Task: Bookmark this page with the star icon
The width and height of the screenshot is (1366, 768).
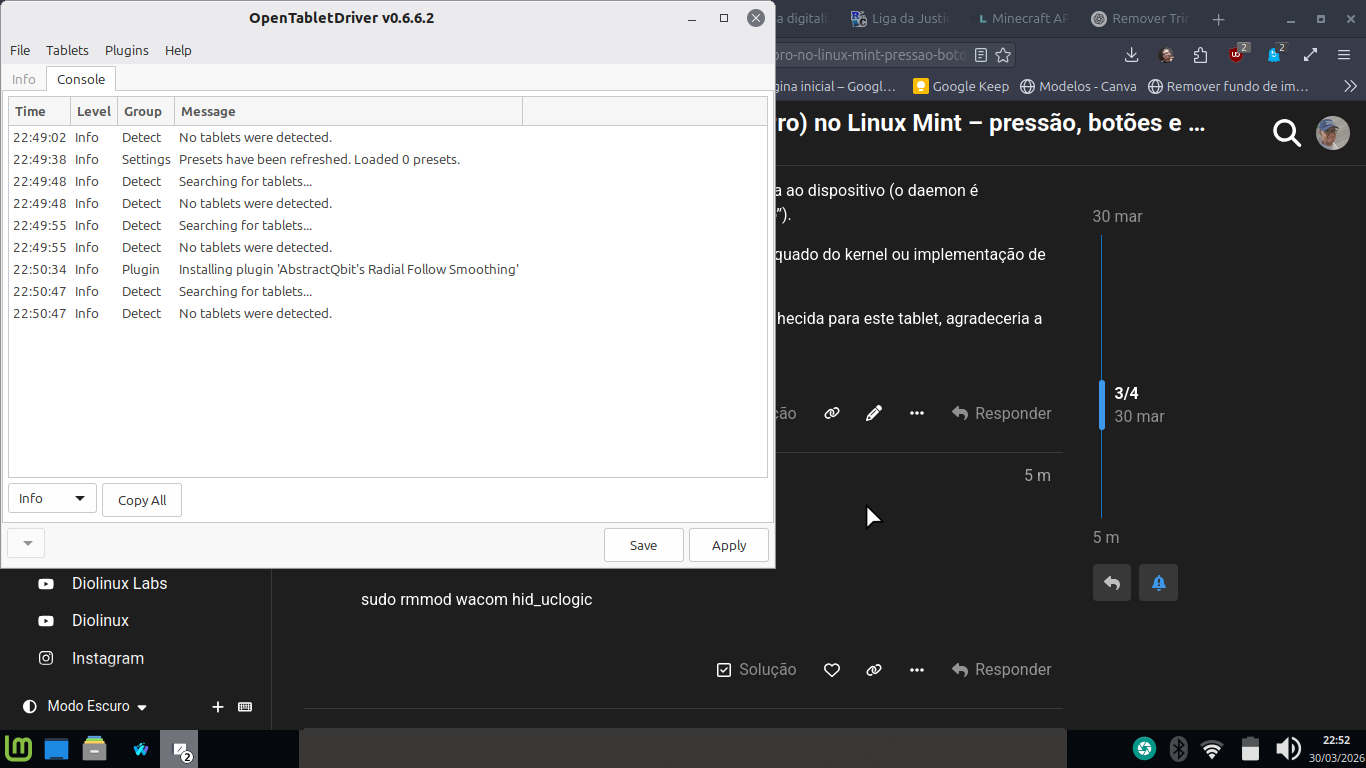Action: 1003,55
